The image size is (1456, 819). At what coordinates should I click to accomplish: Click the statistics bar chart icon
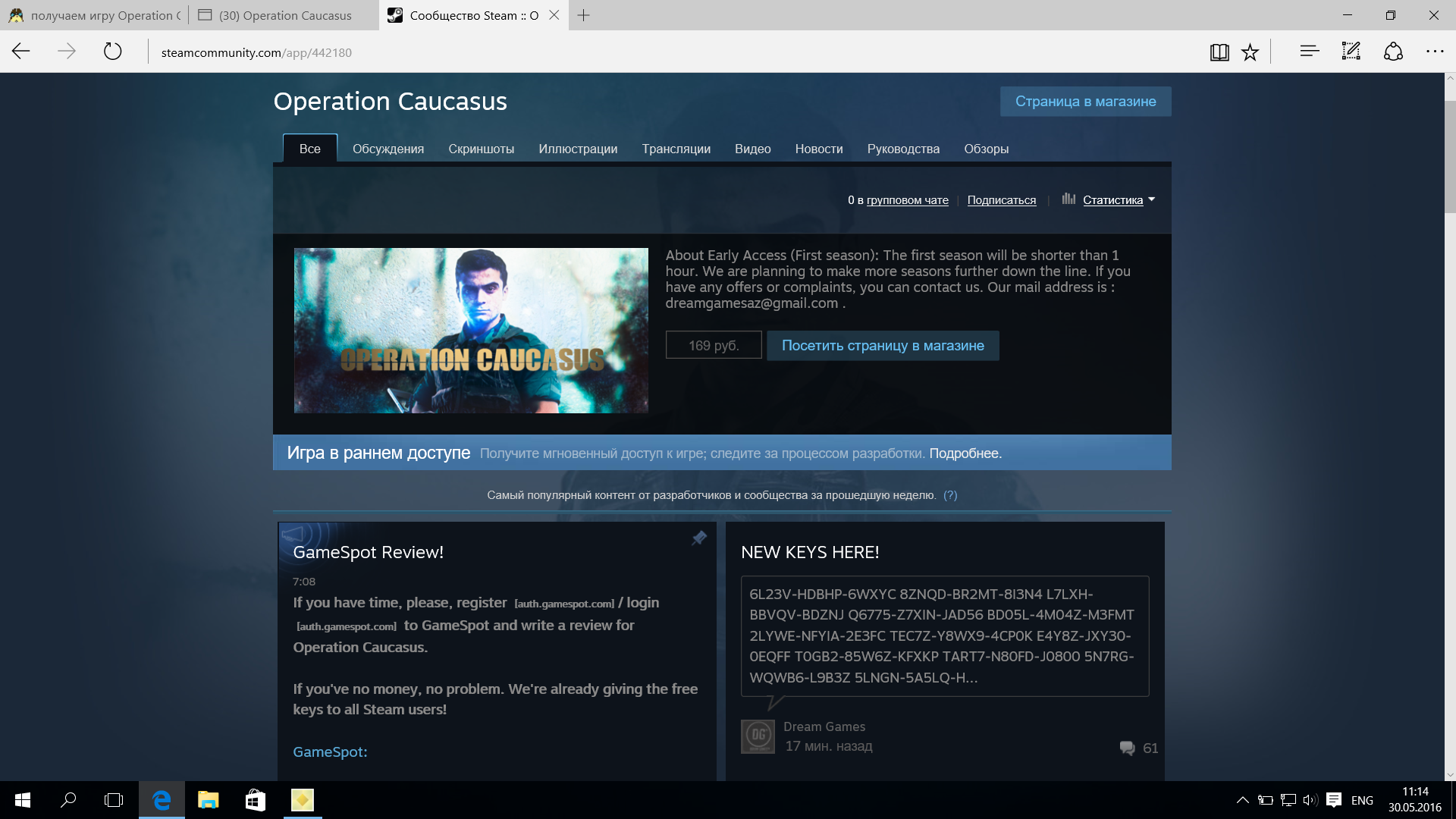coord(1068,199)
